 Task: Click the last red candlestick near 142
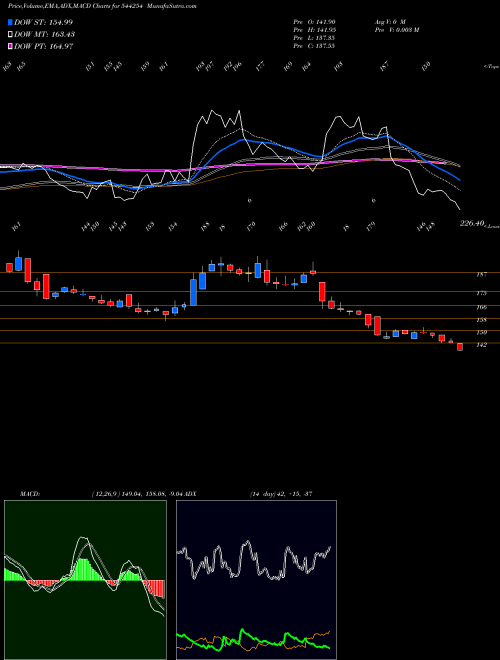tap(460, 347)
